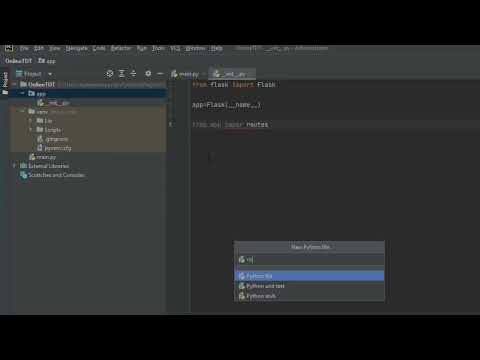Open the Navigate menu

[77, 48]
